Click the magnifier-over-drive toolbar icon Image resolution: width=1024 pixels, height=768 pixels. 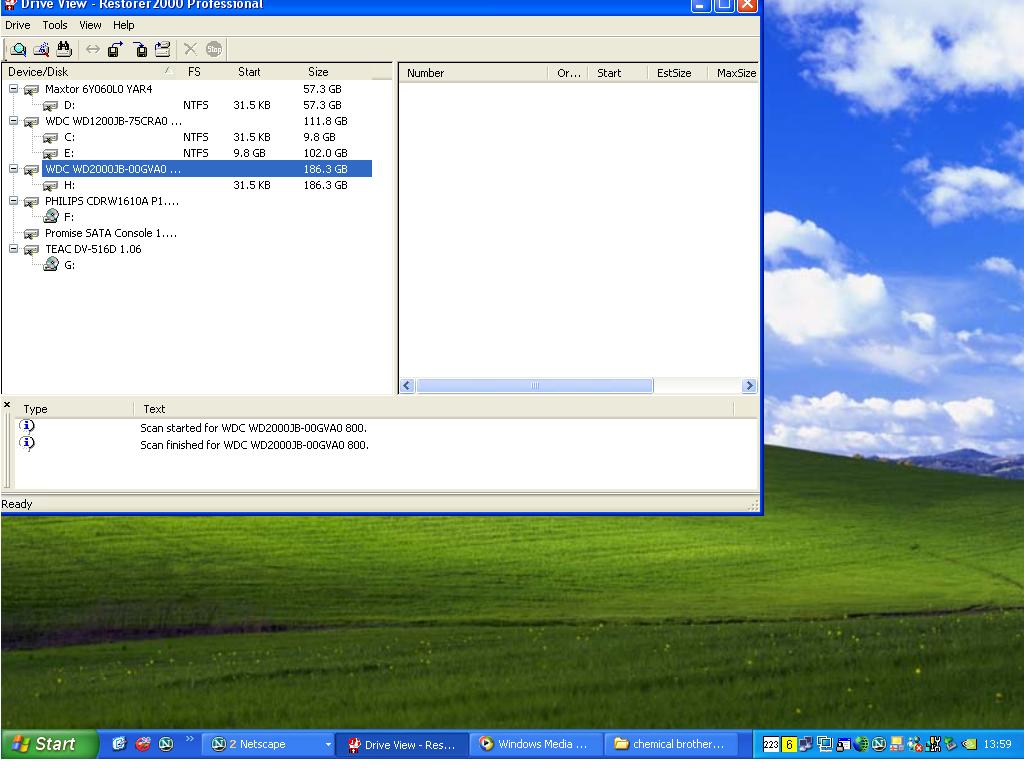[18, 49]
